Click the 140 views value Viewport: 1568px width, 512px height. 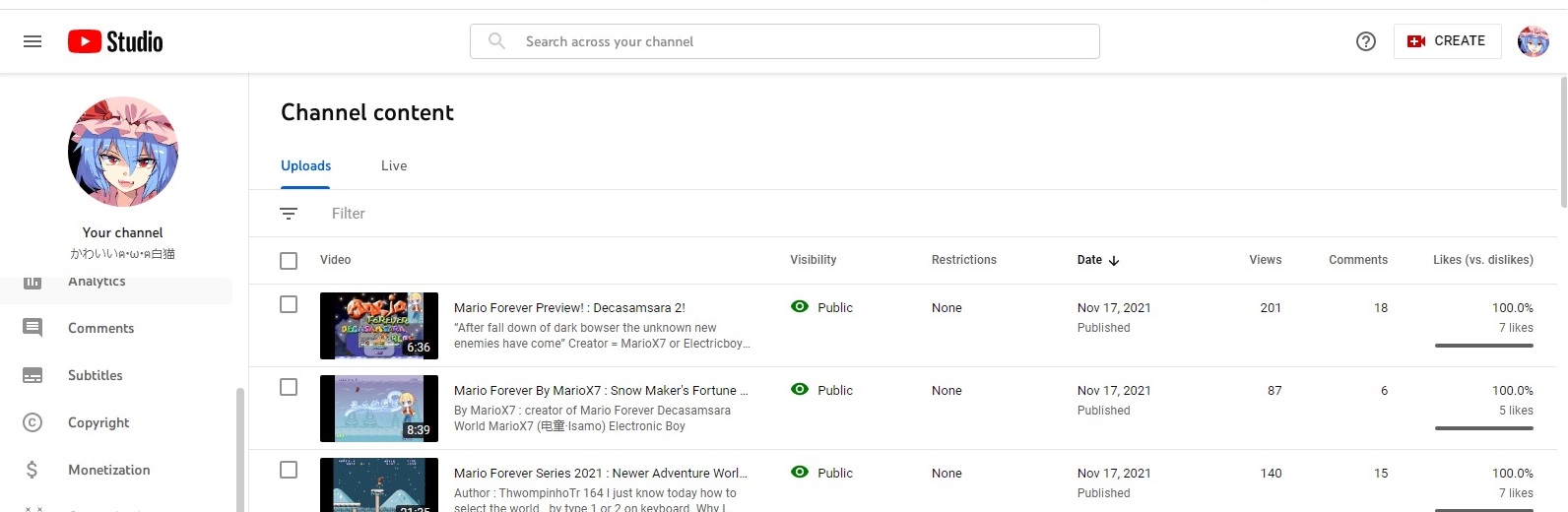coord(1271,473)
